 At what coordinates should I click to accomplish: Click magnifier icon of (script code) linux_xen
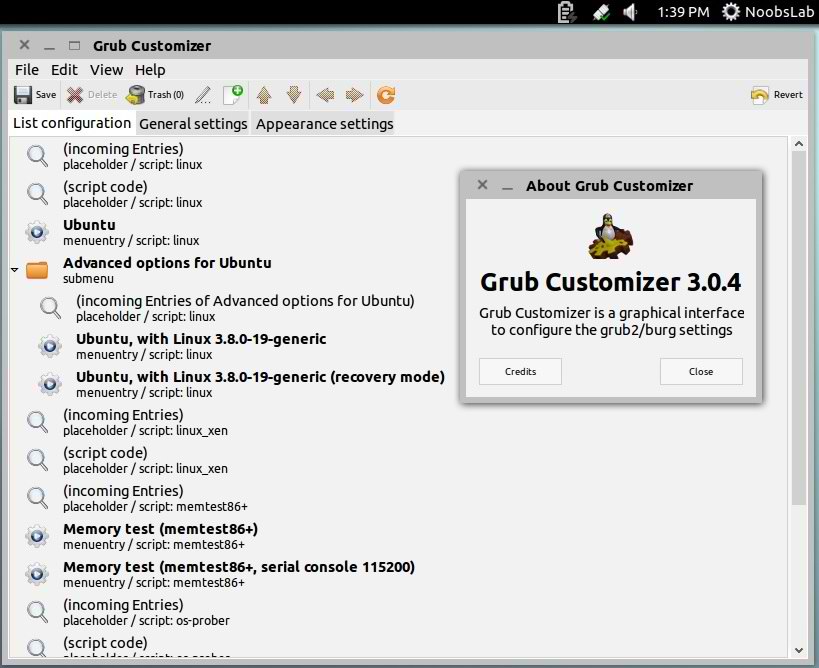pyautogui.click(x=37, y=460)
